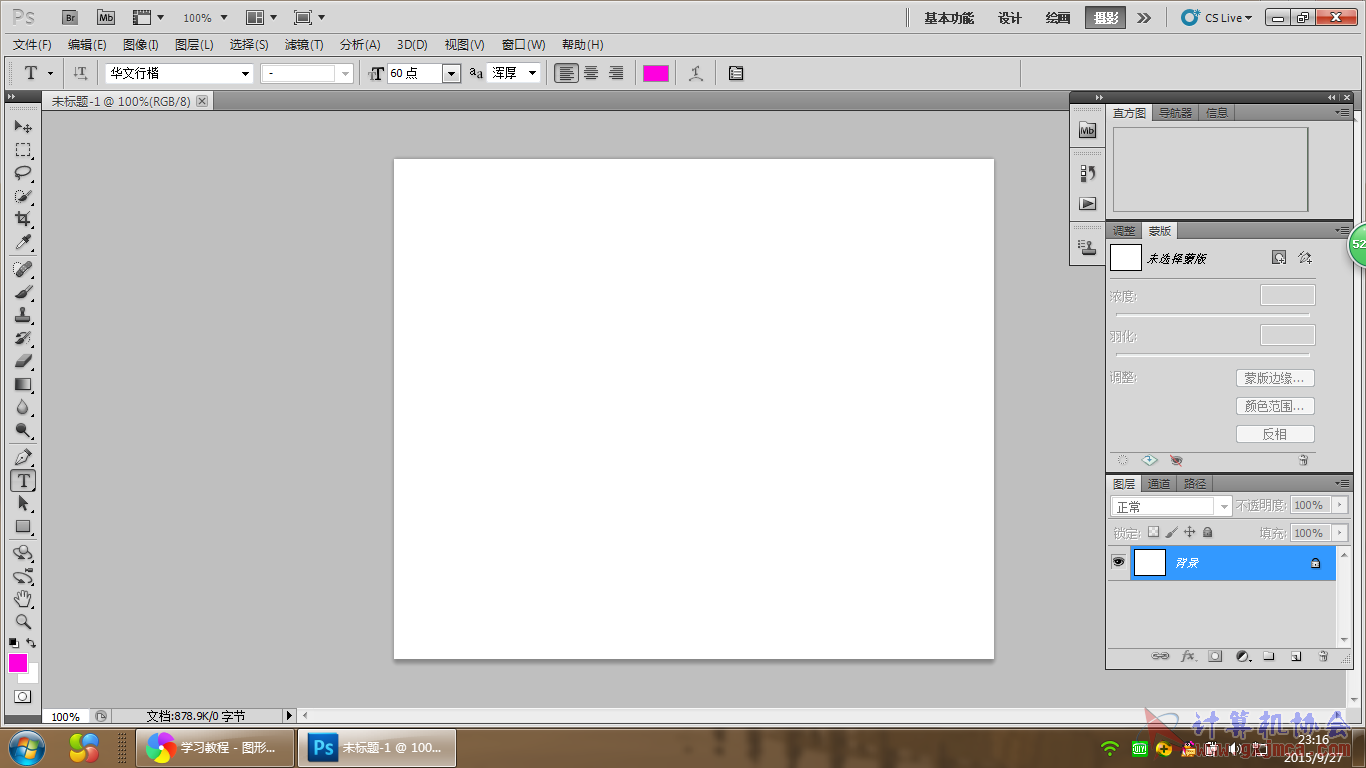This screenshot has width=1366, height=768.
Task: Switch to the 绘画 workspace
Action: (x=1058, y=18)
